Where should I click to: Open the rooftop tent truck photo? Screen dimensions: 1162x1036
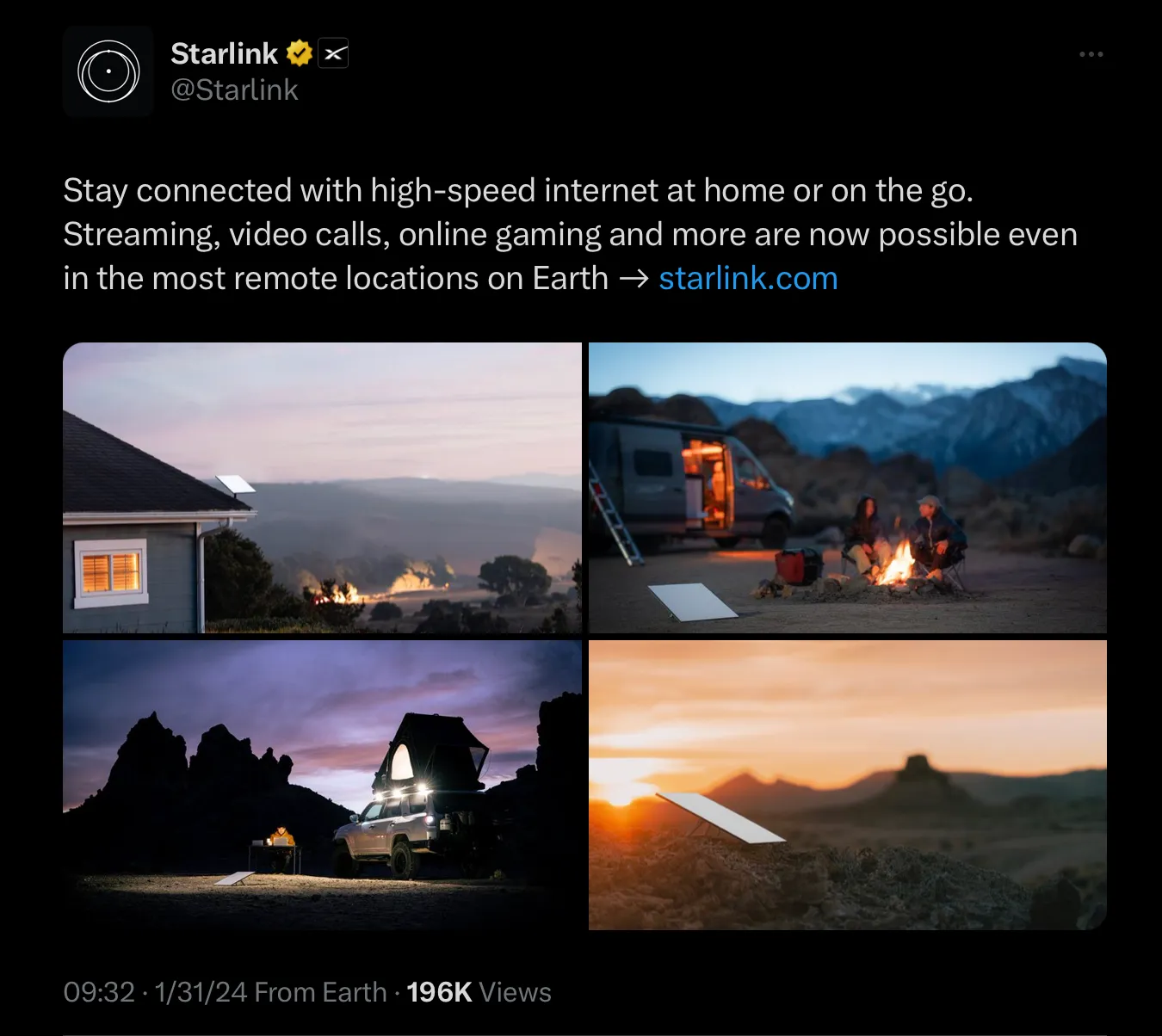(323, 785)
